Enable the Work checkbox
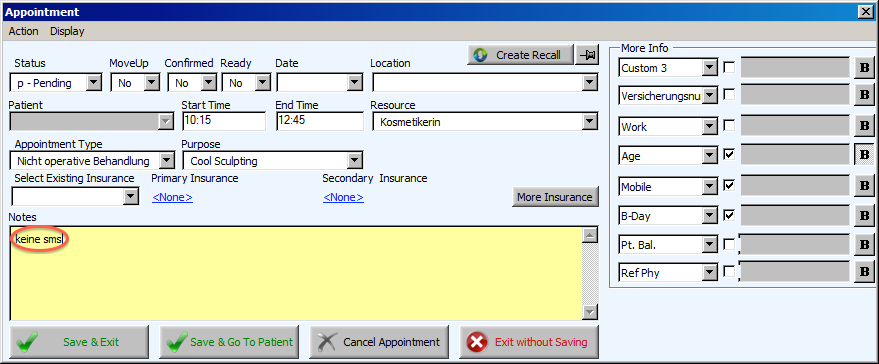Viewport: 879px width, 364px height. point(729,126)
